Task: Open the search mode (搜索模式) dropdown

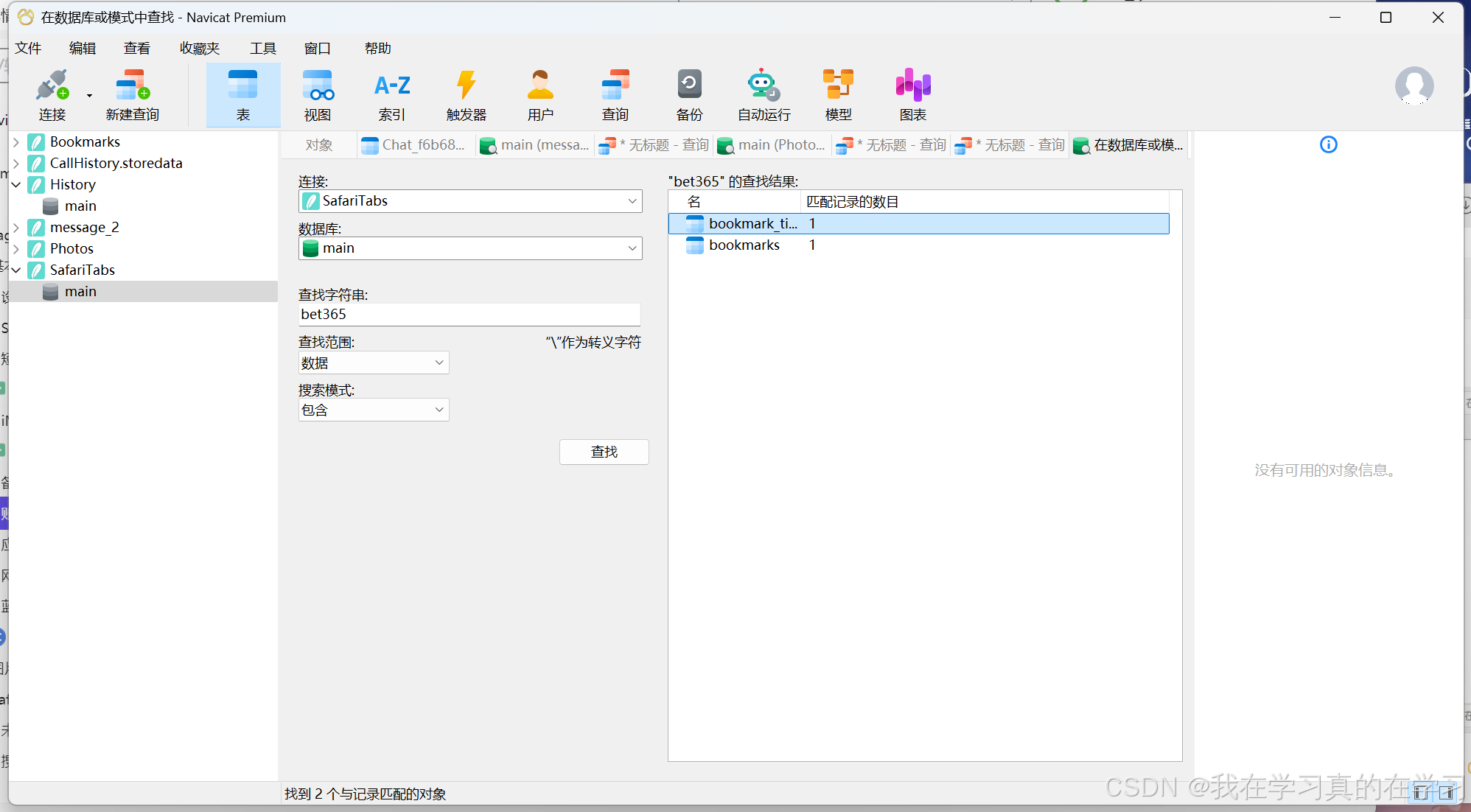Action: pos(438,410)
